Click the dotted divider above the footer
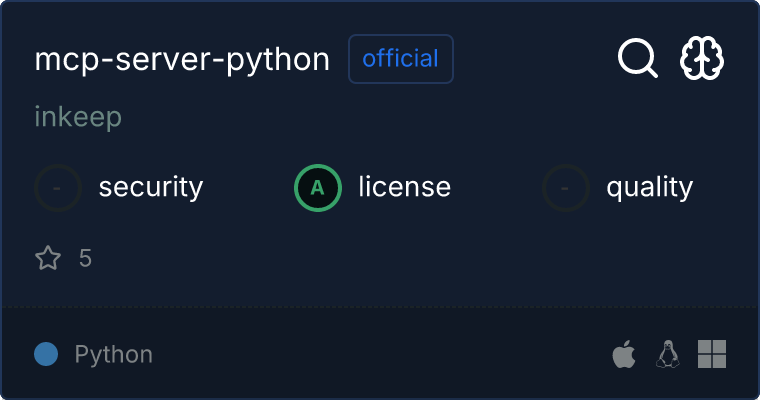Image resolution: width=760 pixels, height=400 pixels. 380,306
